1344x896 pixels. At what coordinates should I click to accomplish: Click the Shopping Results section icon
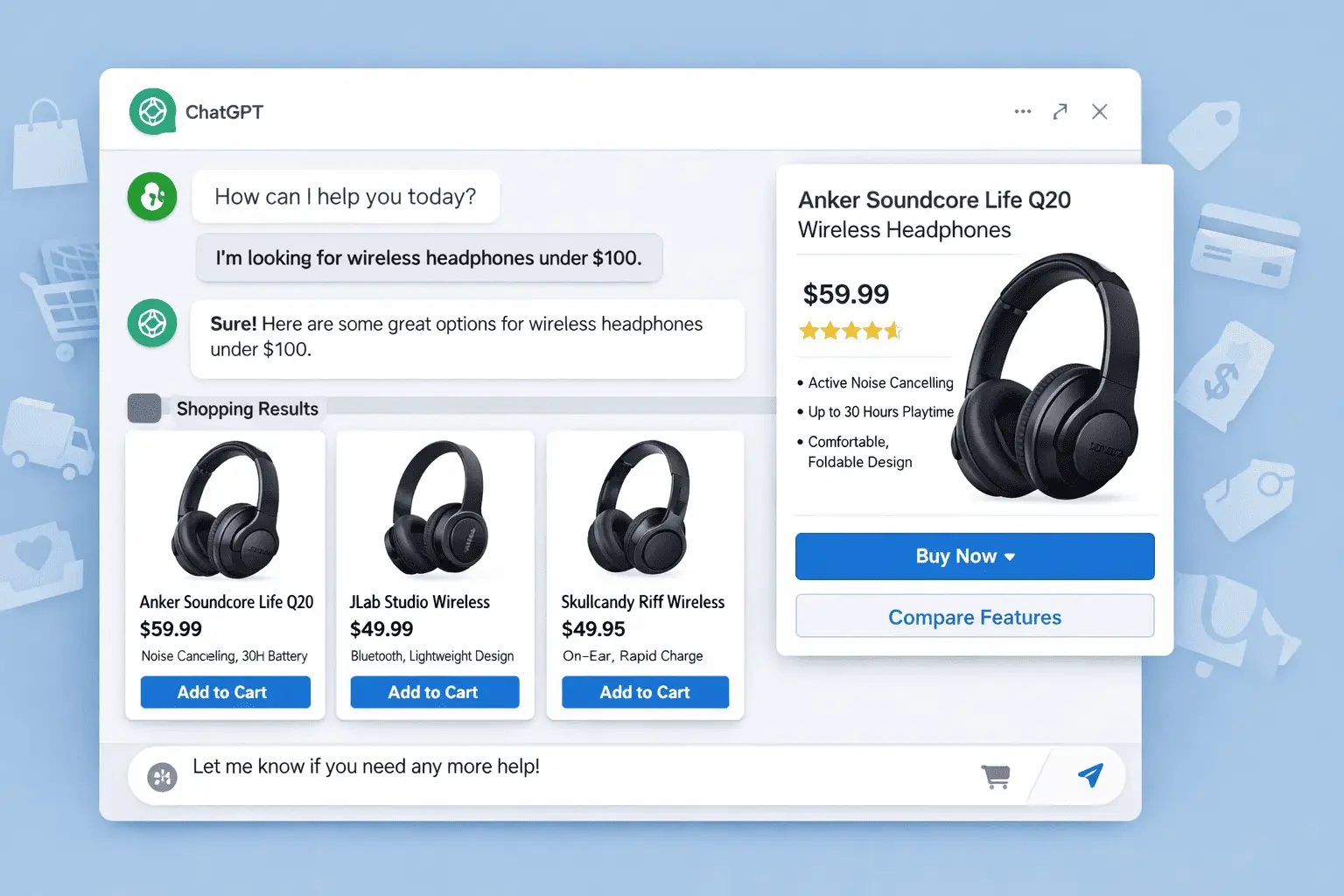click(x=144, y=409)
